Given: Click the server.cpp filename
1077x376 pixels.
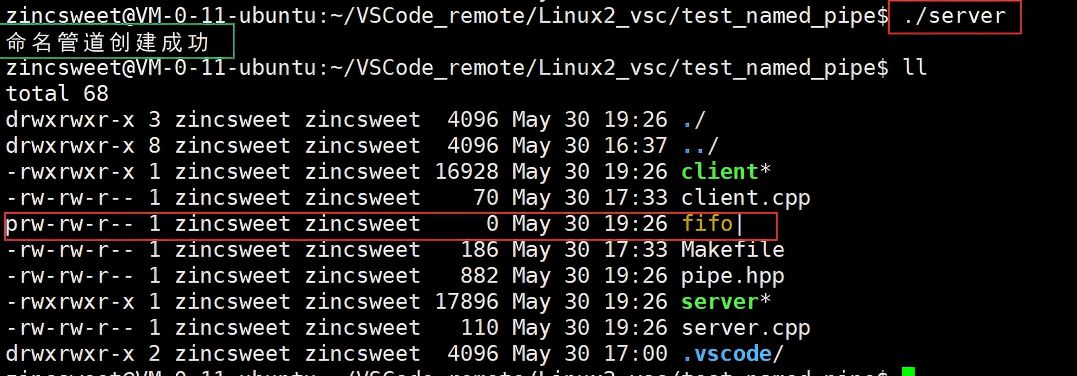Looking at the screenshot, I should coord(745,328).
